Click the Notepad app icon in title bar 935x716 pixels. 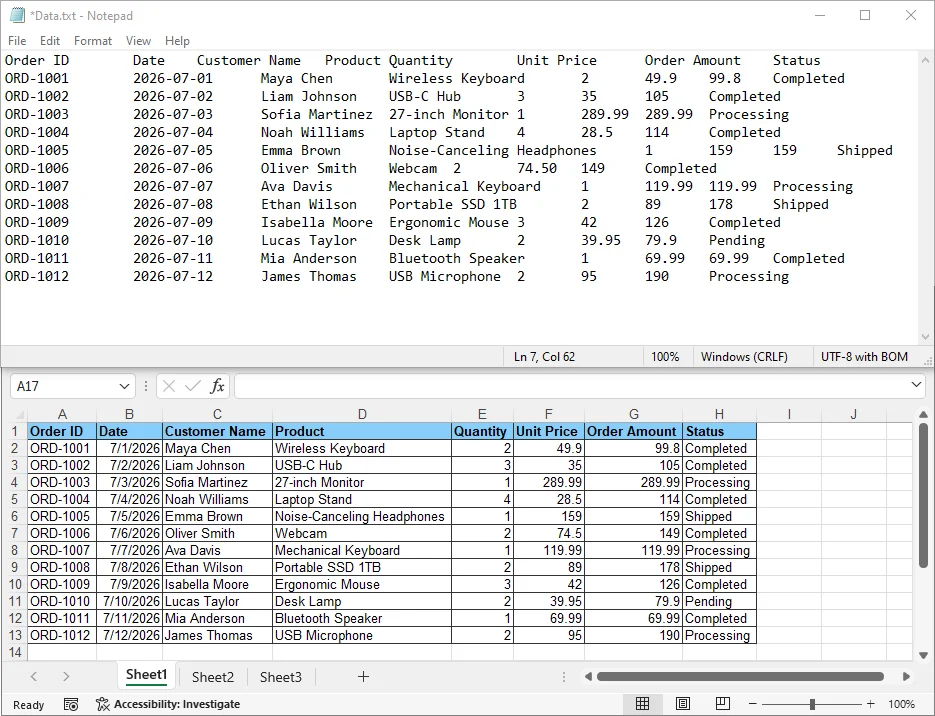[17, 16]
